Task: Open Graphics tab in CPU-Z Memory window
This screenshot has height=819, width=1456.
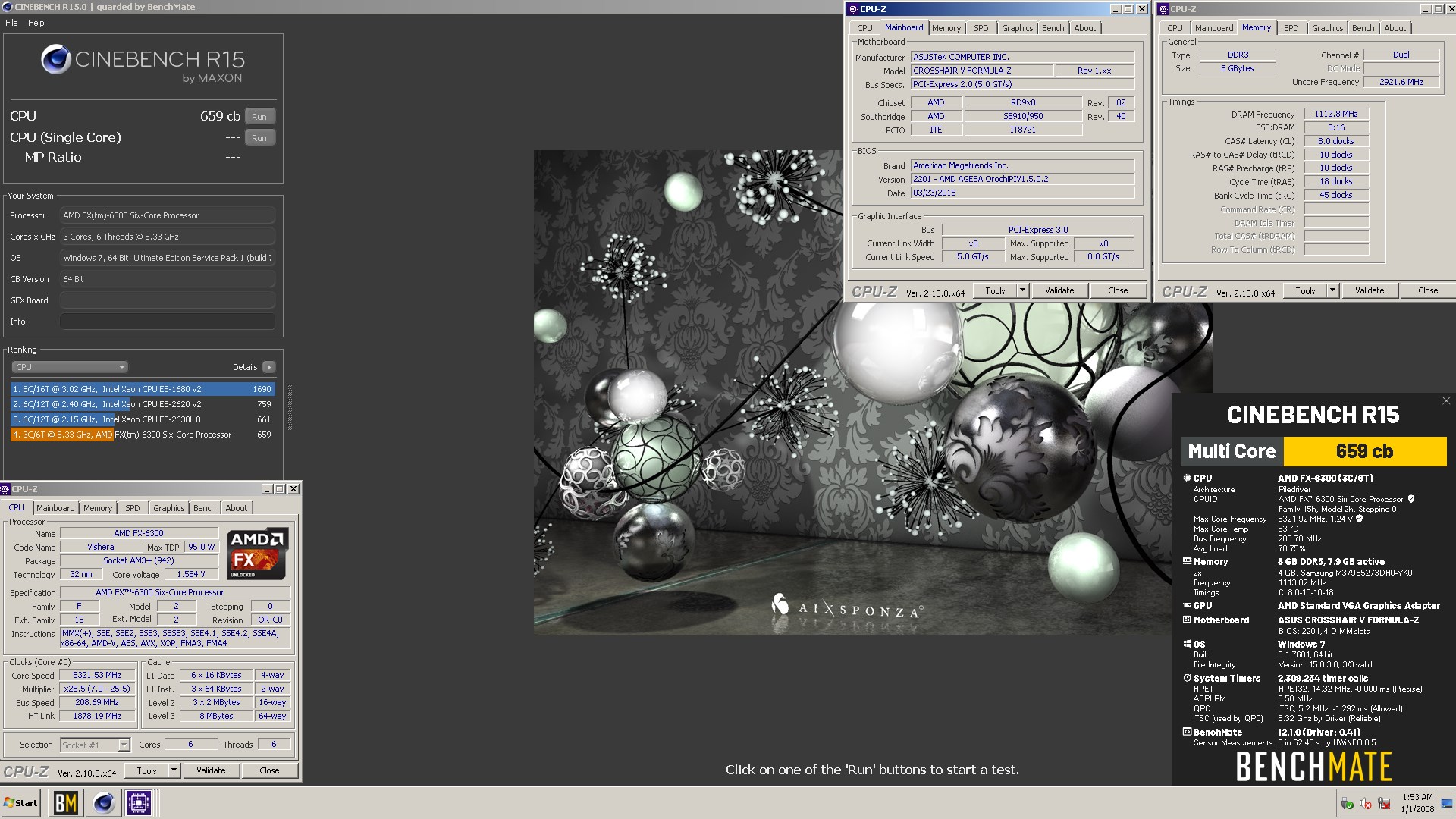Action: tap(1327, 28)
